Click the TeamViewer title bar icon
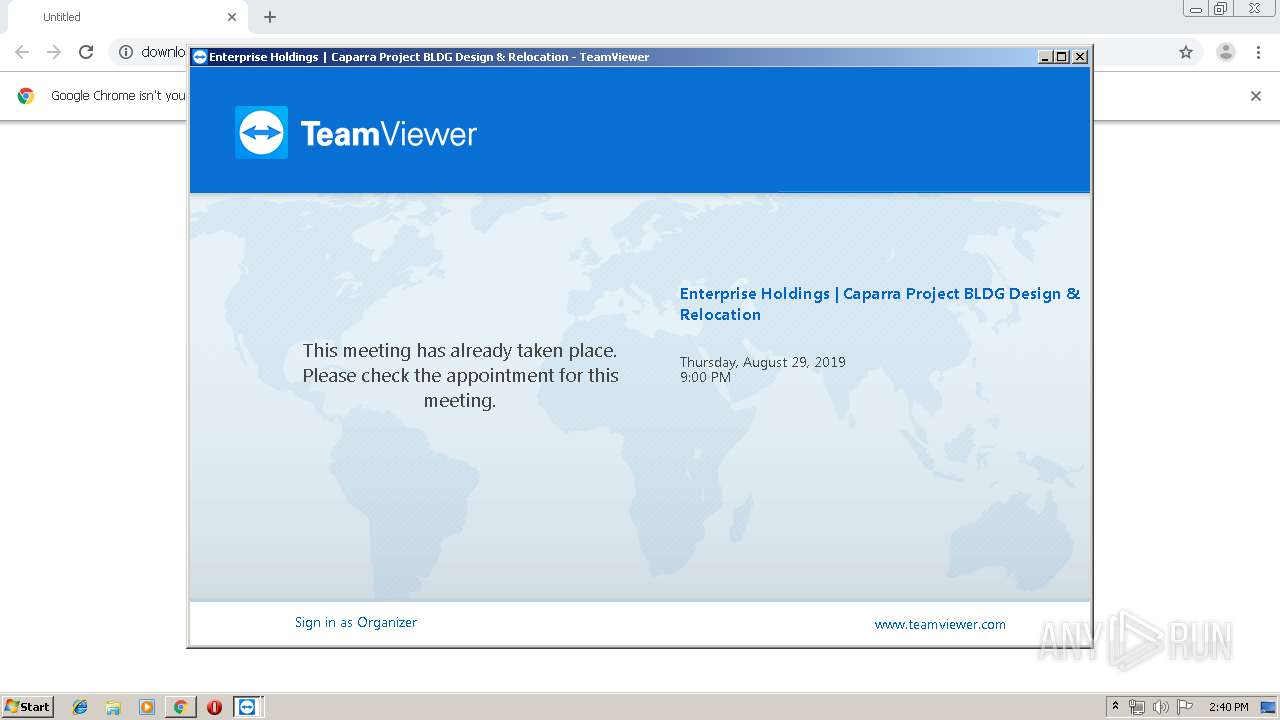This screenshot has height=720, width=1280. (200, 57)
